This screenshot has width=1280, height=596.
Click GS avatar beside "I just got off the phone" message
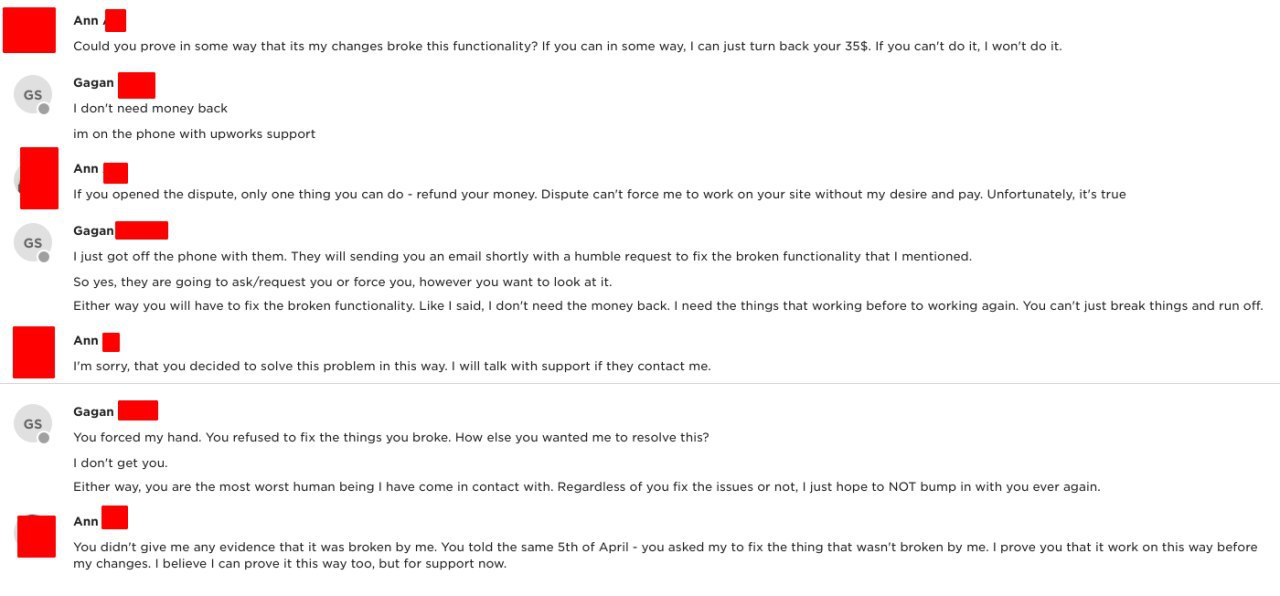pos(32,243)
